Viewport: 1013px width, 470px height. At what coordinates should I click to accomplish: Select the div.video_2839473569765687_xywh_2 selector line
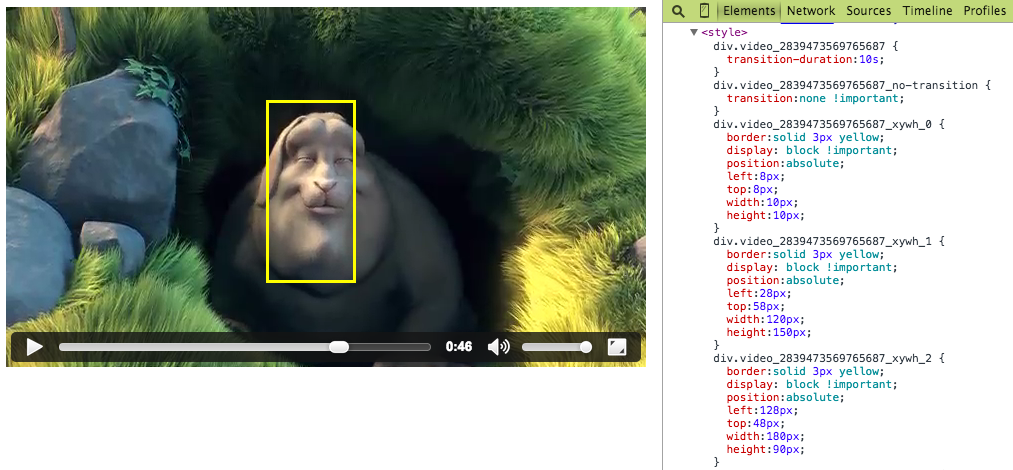click(829, 358)
